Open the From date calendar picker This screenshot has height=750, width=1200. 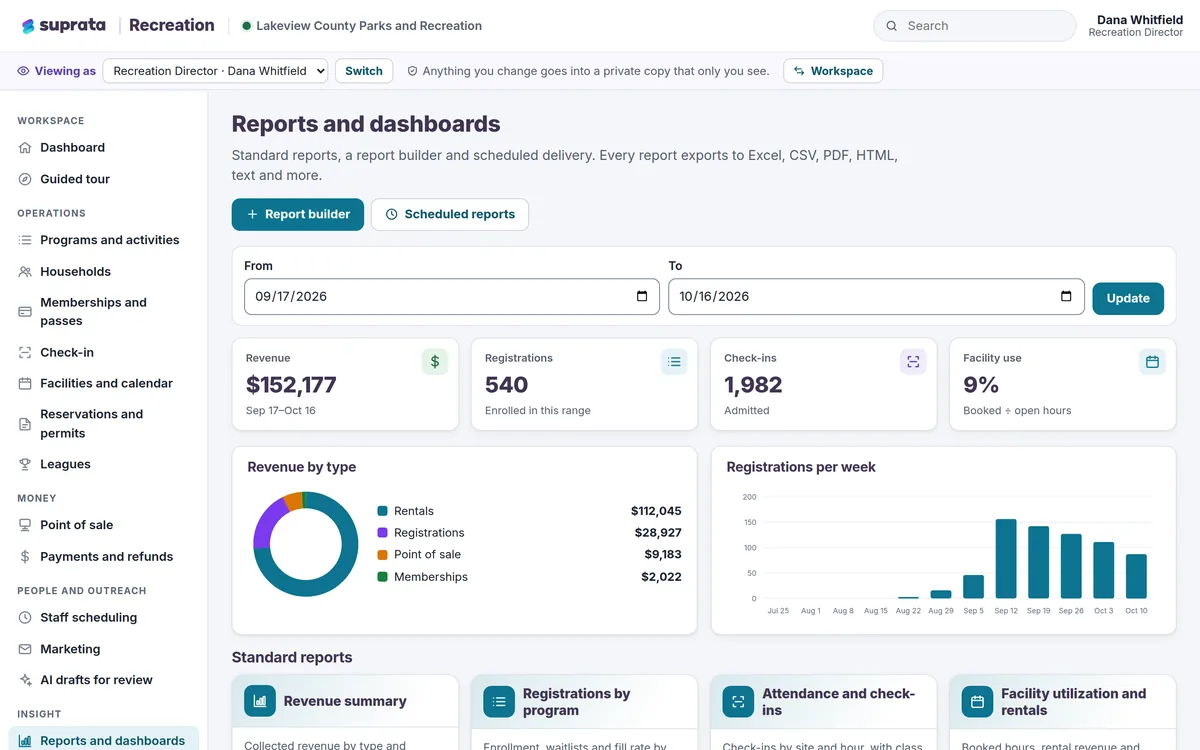click(x=642, y=297)
